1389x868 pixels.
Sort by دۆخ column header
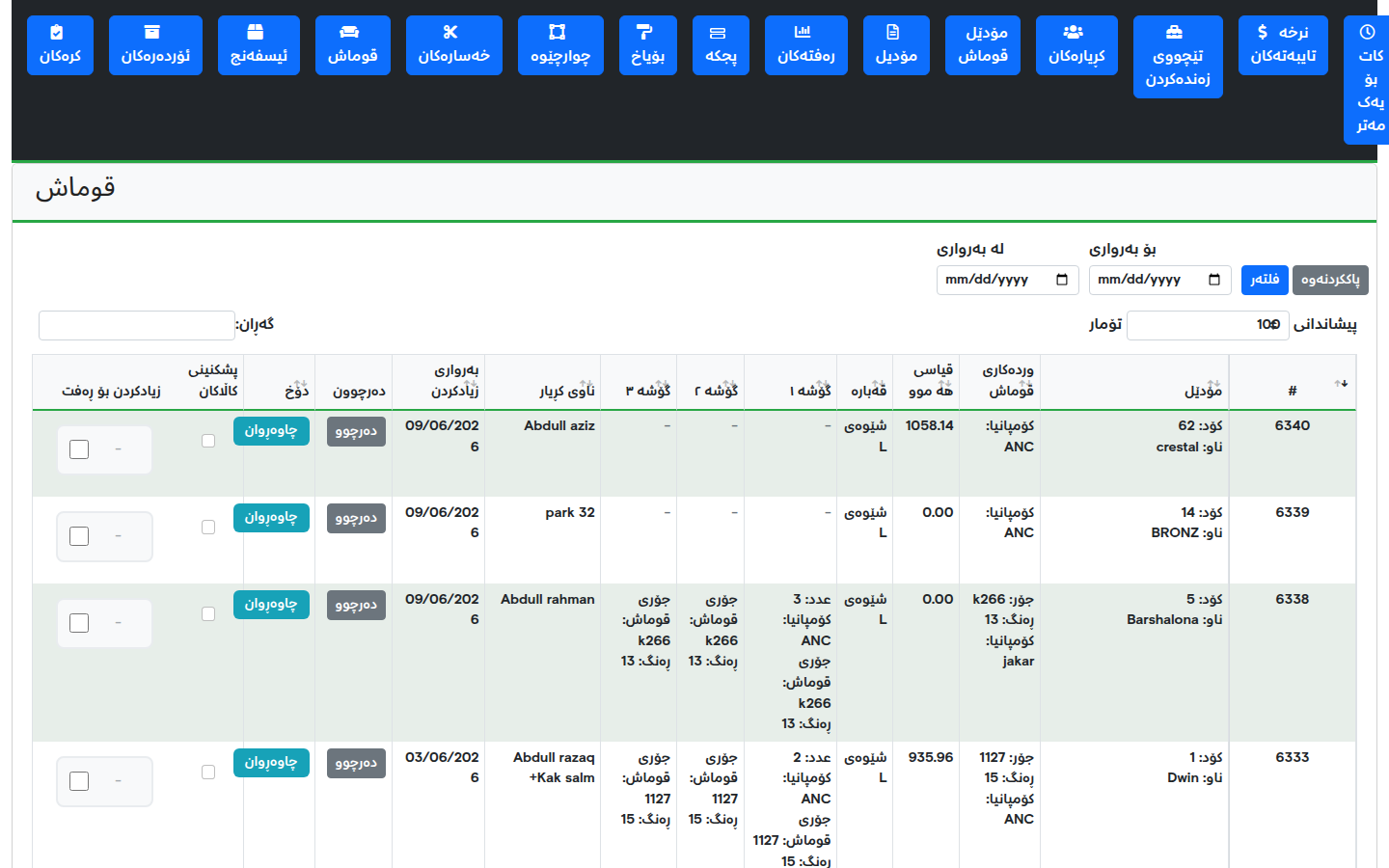point(280,383)
